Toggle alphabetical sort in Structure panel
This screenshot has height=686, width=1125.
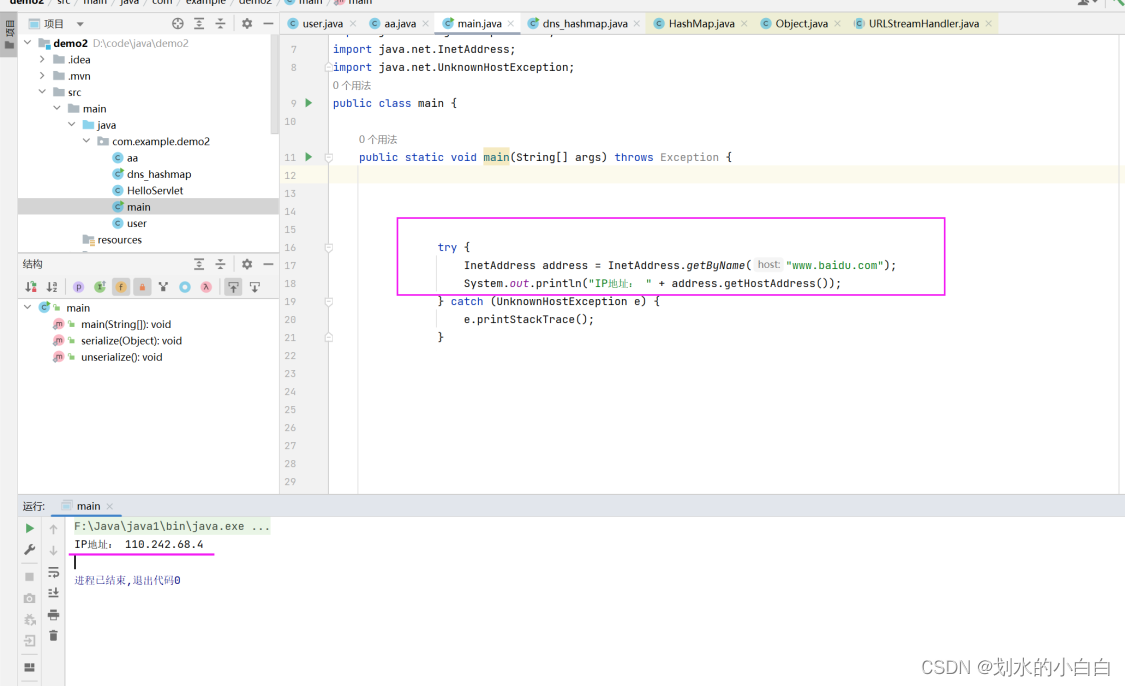tap(52, 287)
